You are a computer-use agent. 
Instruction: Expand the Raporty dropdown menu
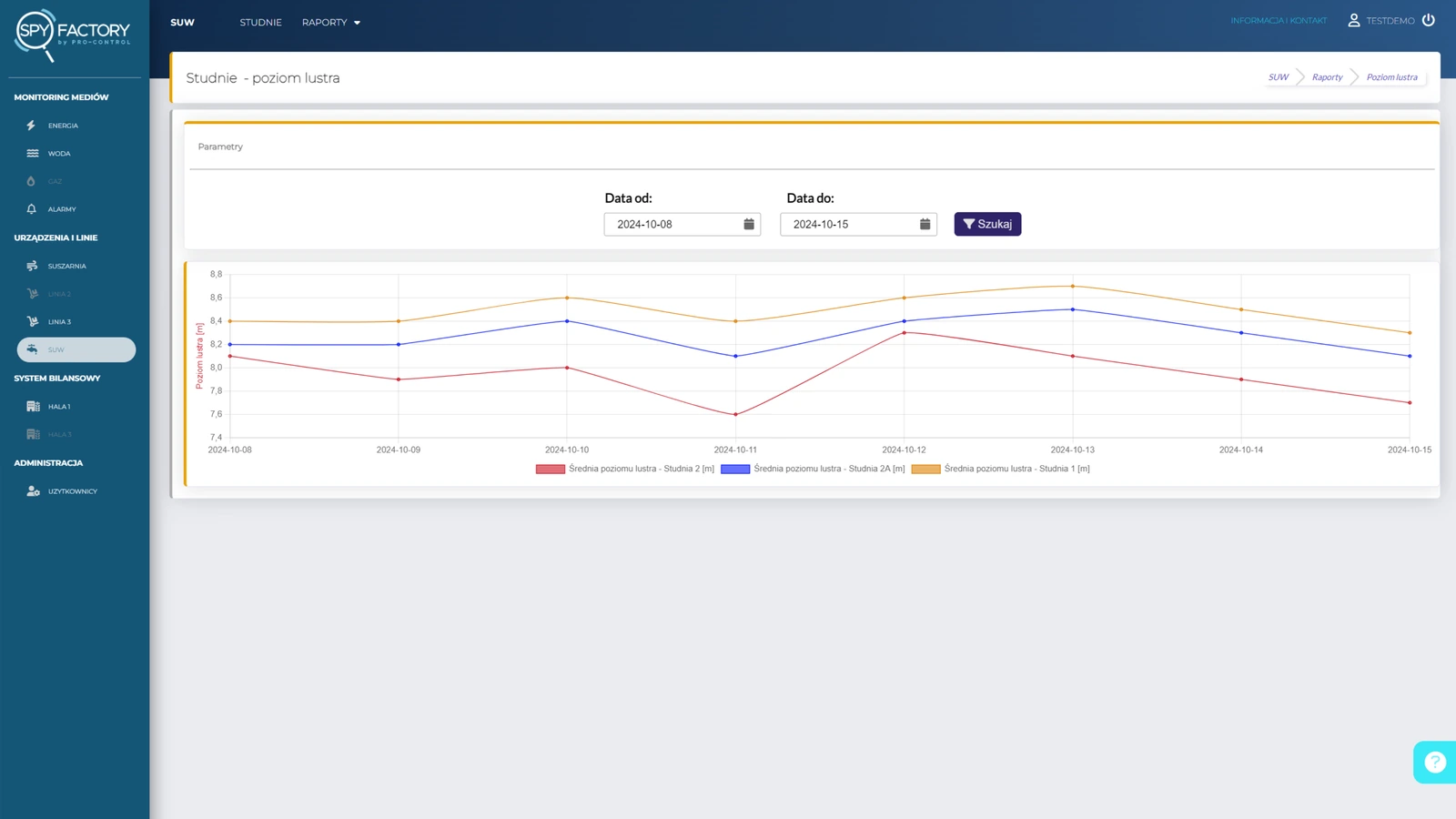(x=331, y=23)
